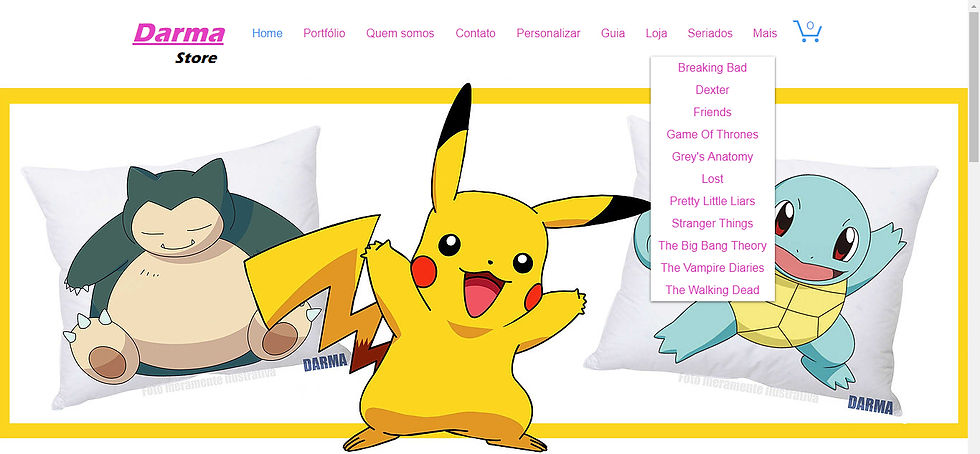This screenshot has height=454, width=980.
Task: Select The Walking Dead entry
Action: 712,290
